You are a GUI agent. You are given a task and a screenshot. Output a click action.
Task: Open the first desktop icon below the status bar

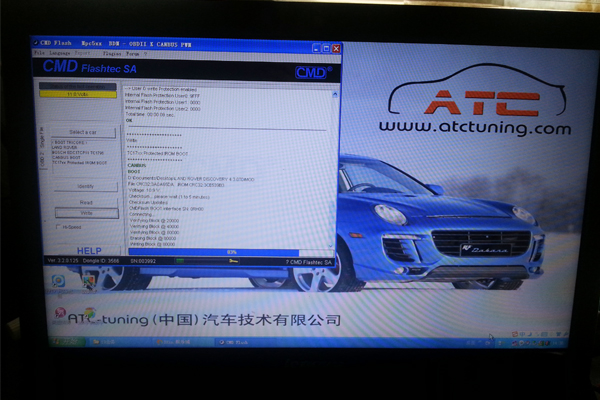pos(58,281)
